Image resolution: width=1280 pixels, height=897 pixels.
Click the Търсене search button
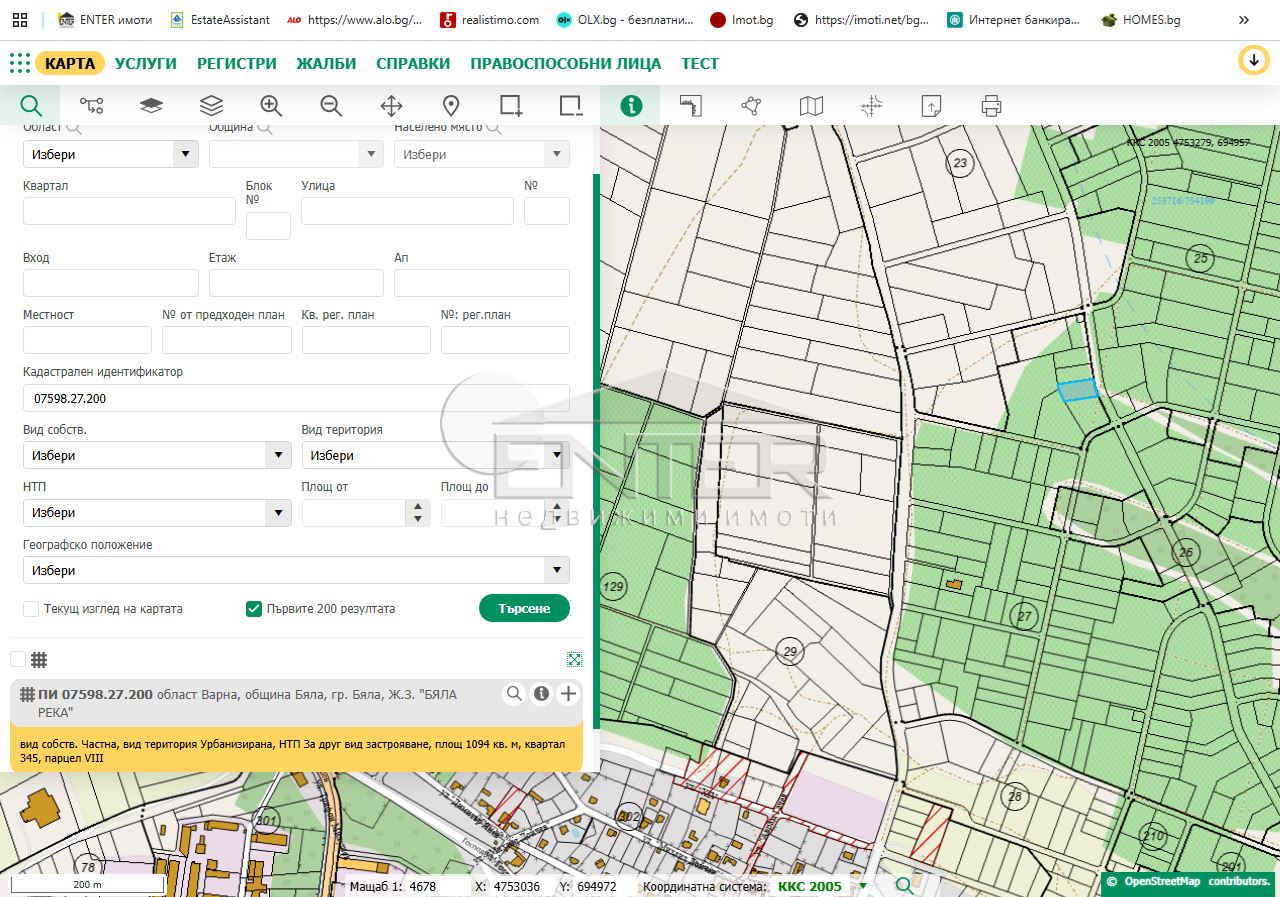524,608
